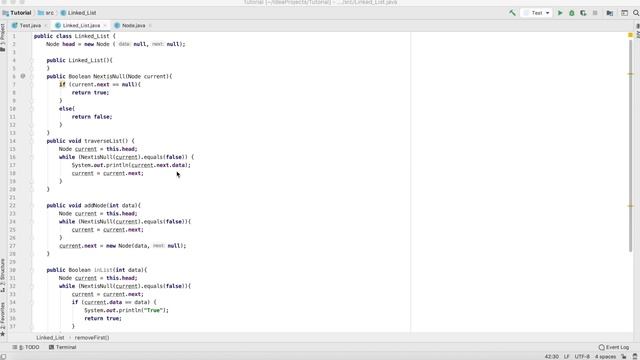Click the Tutorial breadcrumb in navigation bar

(x=17, y=13)
